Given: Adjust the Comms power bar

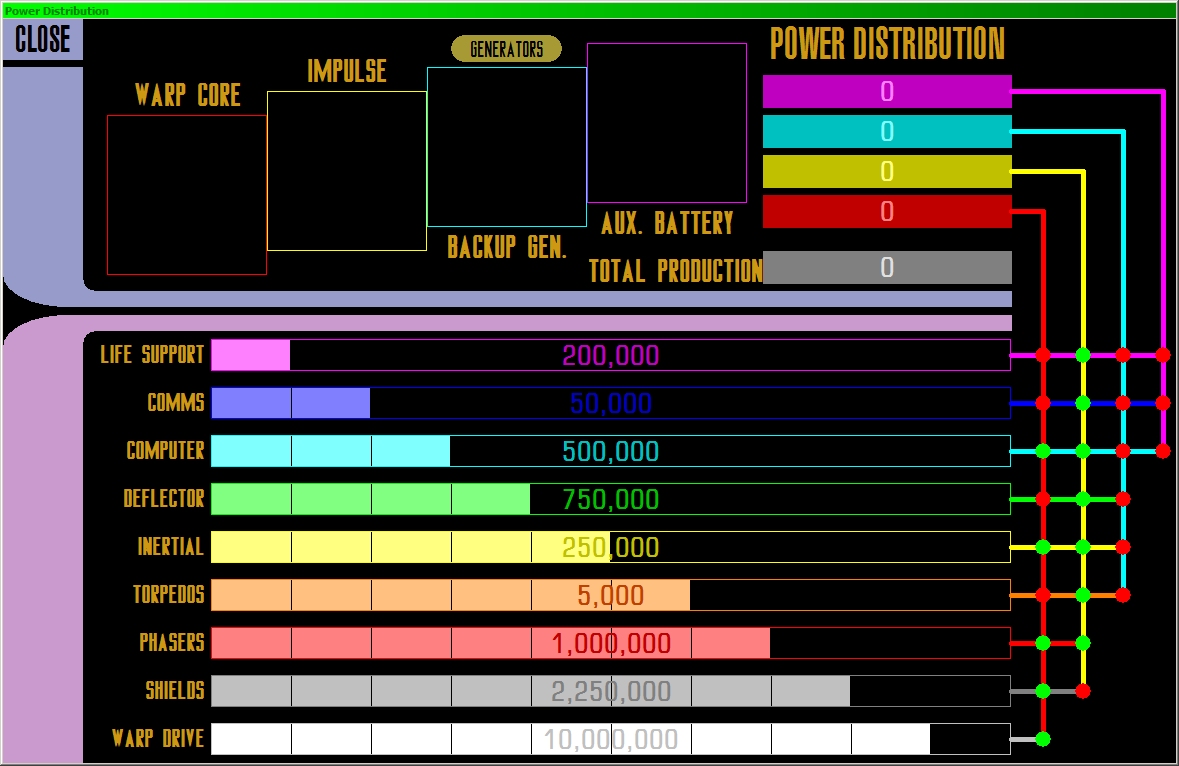Looking at the screenshot, I should pyautogui.click(x=611, y=403).
